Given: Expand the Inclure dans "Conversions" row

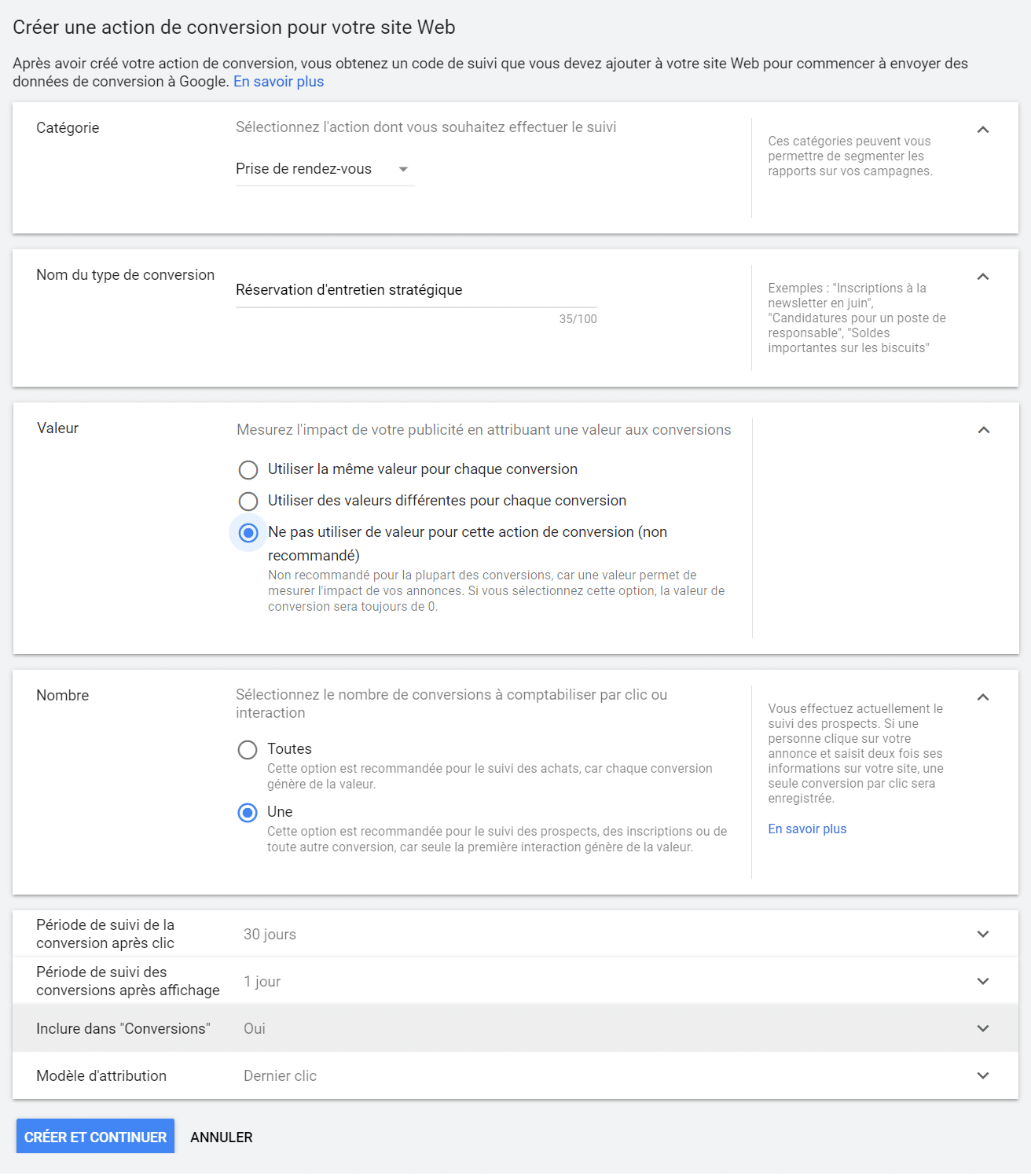Looking at the screenshot, I should pyautogui.click(x=982, y=1028).
